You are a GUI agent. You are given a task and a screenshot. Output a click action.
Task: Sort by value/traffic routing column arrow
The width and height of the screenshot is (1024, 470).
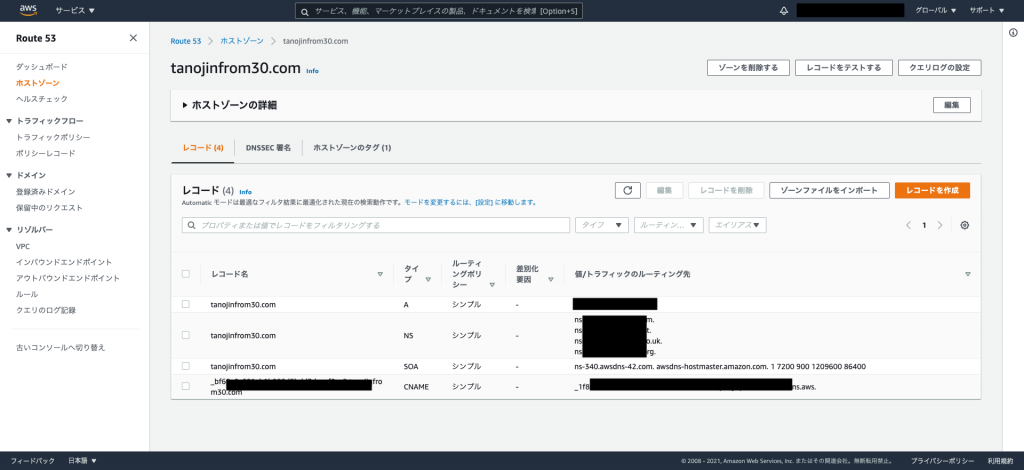tap(968, 274)
